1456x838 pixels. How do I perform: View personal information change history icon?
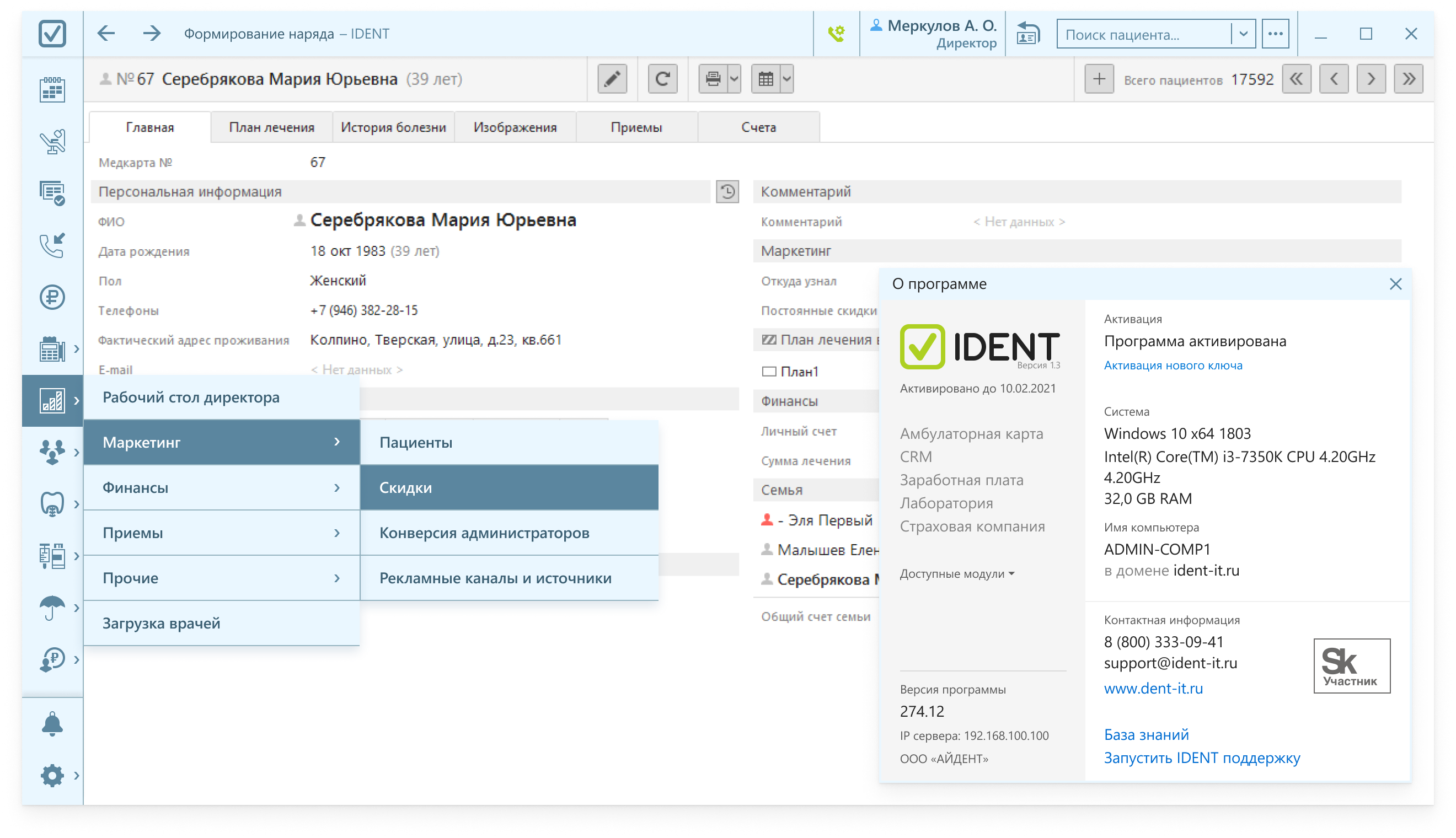(727, 192)
